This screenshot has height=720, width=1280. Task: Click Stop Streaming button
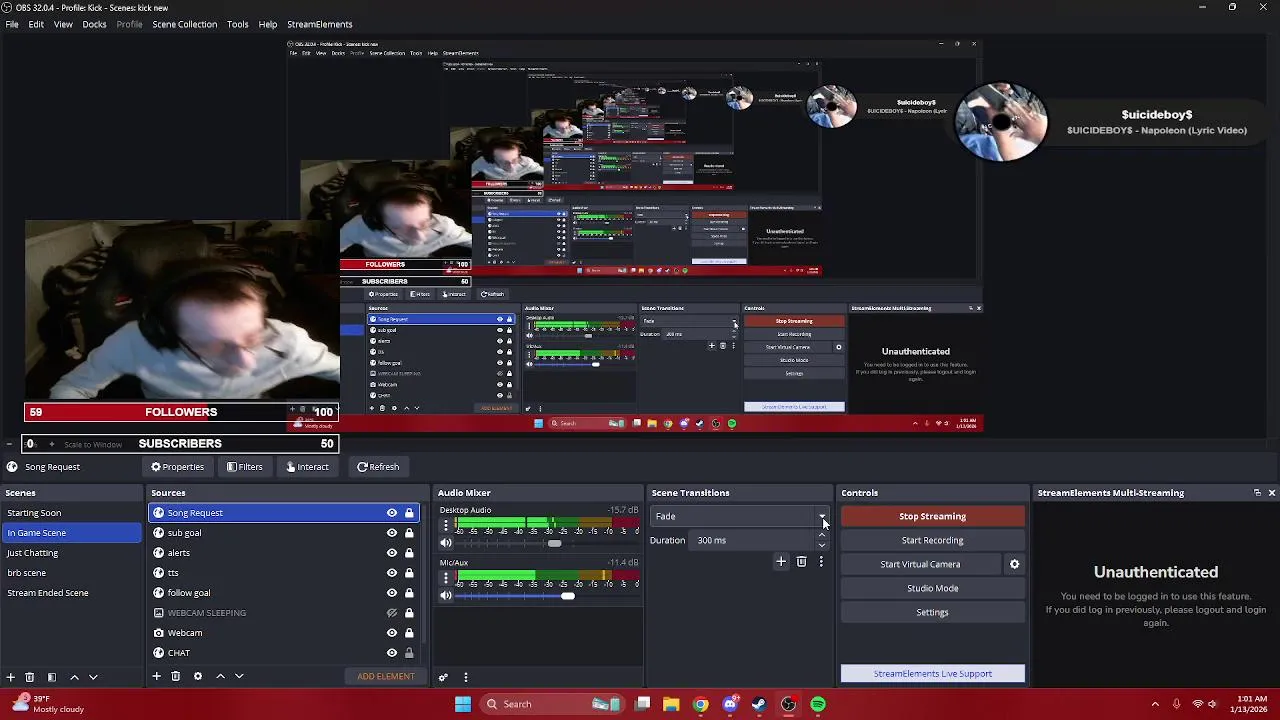932,517
